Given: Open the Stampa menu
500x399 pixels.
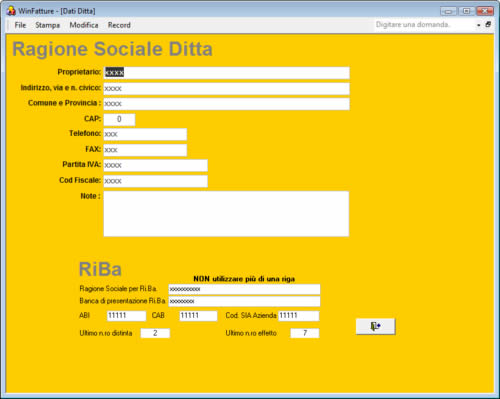Looking at the screenshot, I should [48, 25].
